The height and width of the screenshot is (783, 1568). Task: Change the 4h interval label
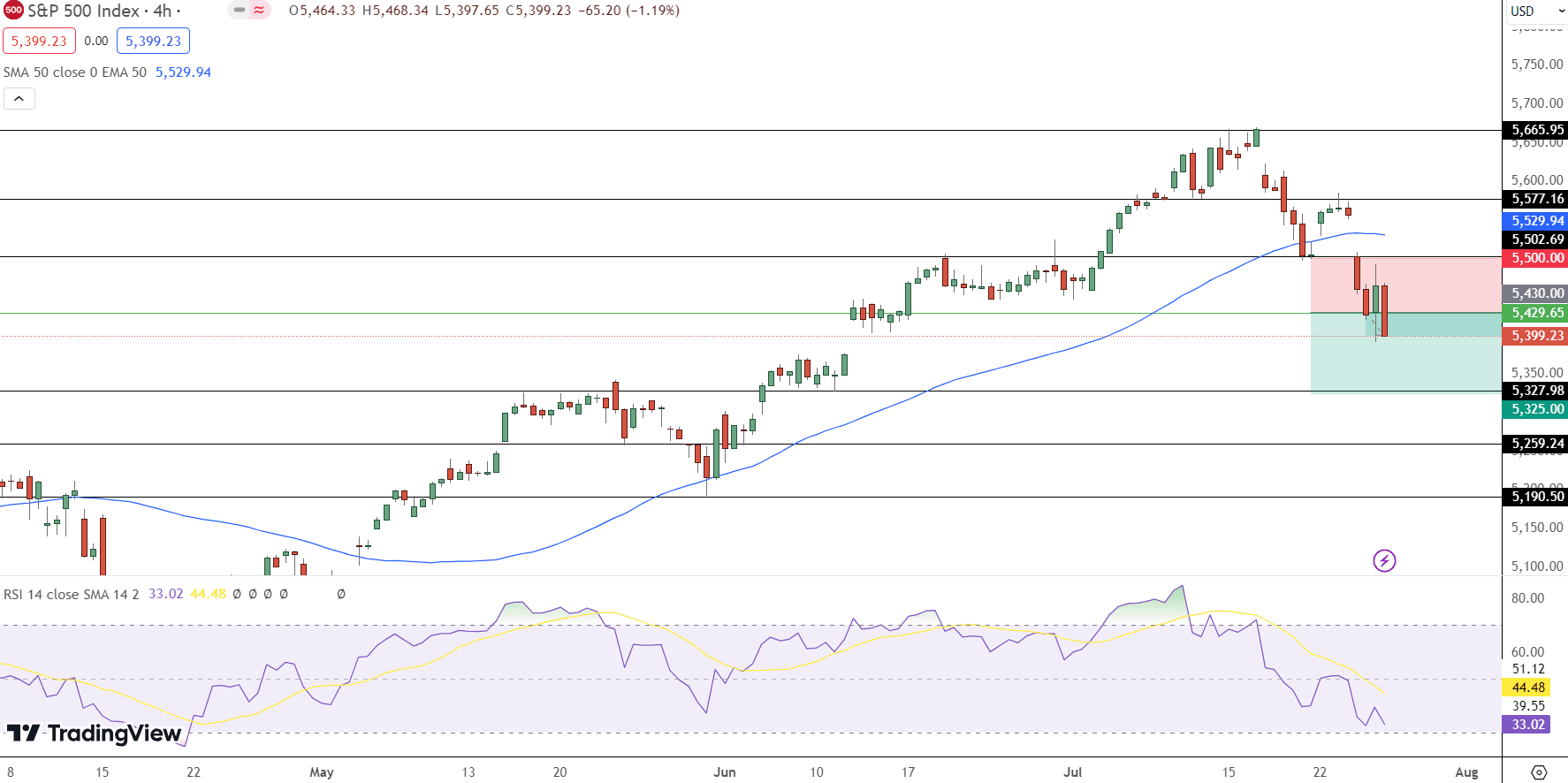[x=163, y=11]
